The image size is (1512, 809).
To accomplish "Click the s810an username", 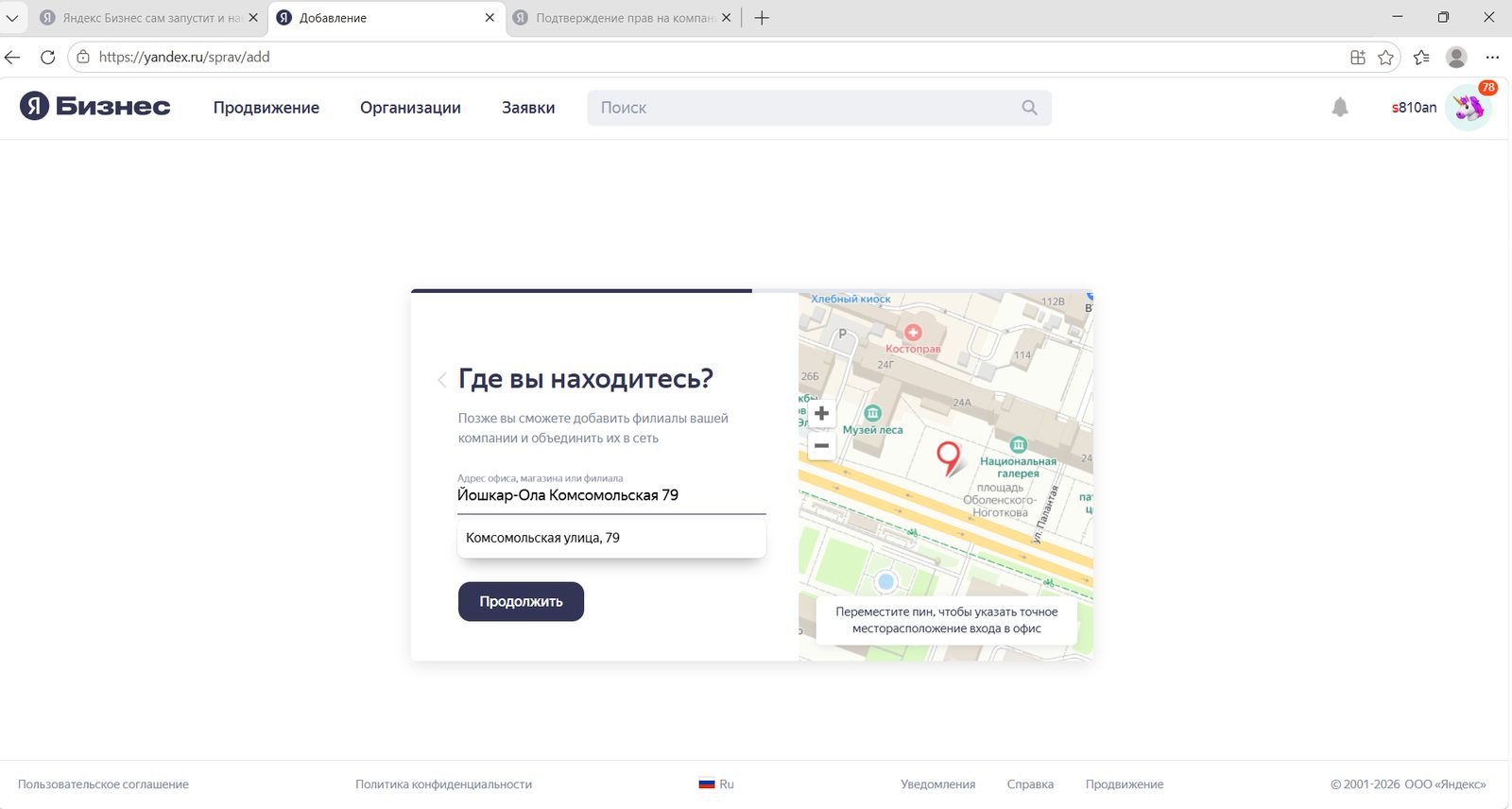I will click(x=1414, y=108).
